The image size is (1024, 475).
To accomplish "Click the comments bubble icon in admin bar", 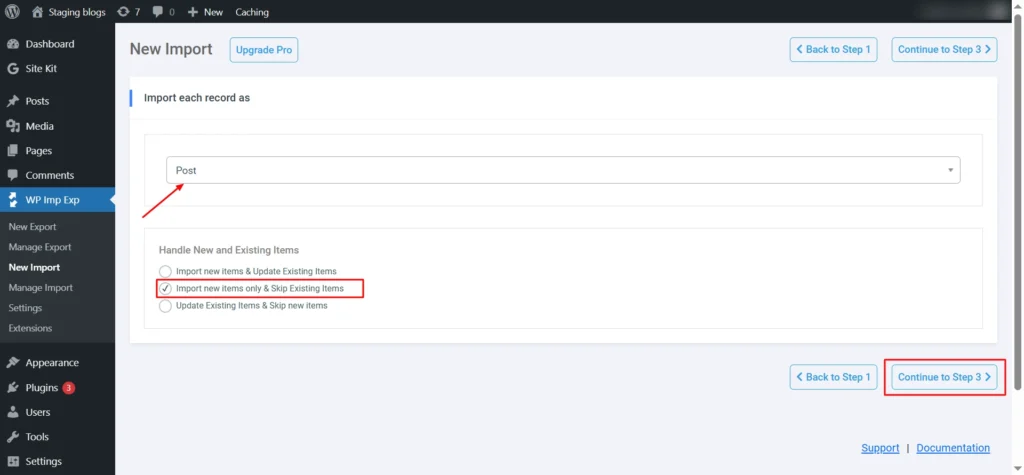I will point(158,12).
